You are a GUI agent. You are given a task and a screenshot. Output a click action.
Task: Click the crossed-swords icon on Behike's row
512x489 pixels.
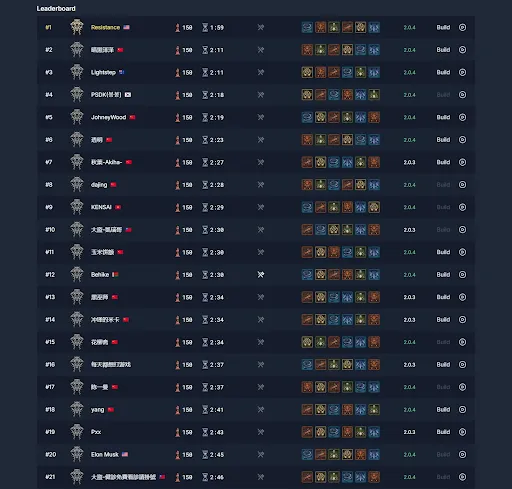point(261,275)
